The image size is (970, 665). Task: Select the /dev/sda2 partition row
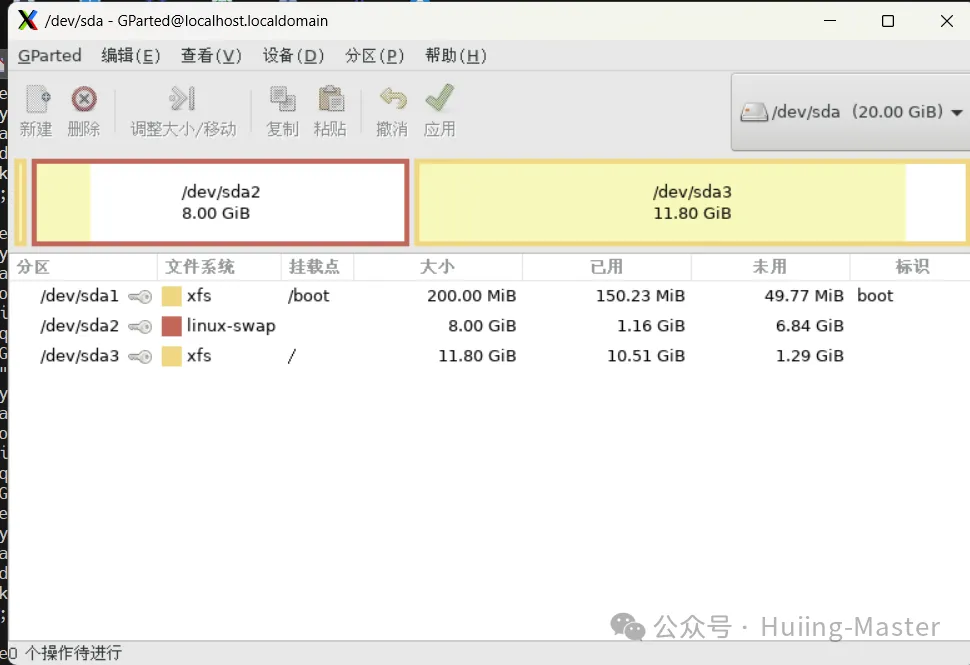pyautogui.click(x=489, y=326)
